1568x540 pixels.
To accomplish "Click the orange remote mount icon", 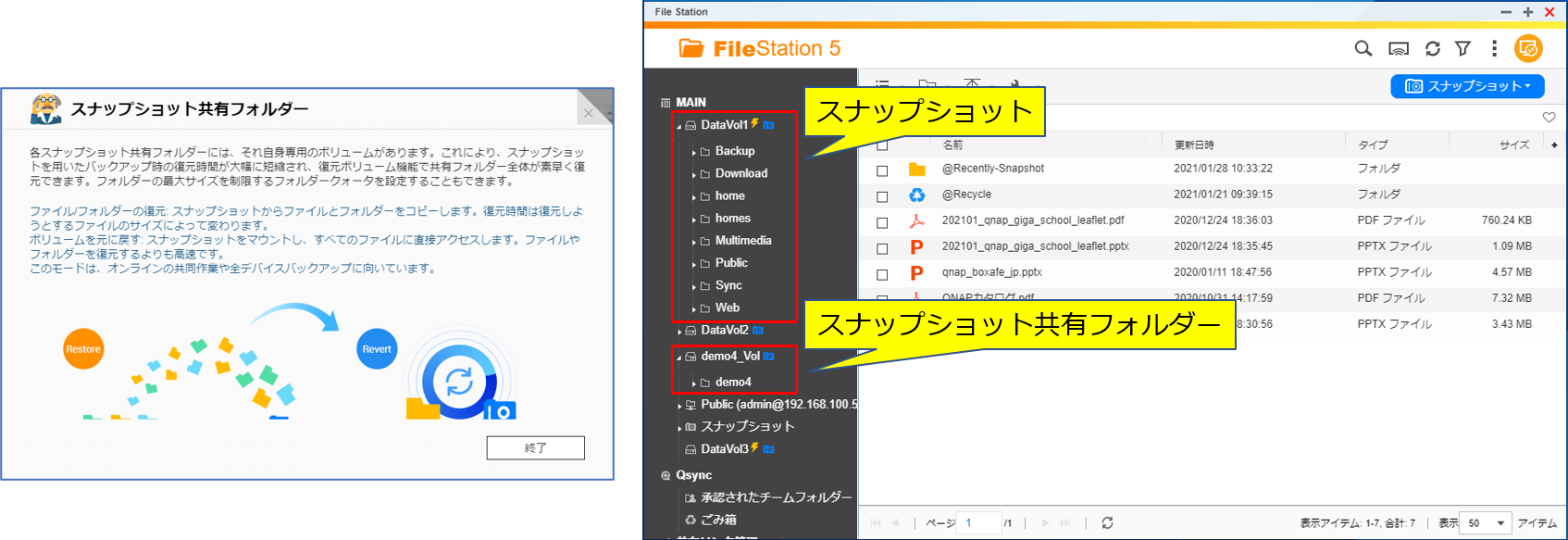I will (x=1528, y=48).
